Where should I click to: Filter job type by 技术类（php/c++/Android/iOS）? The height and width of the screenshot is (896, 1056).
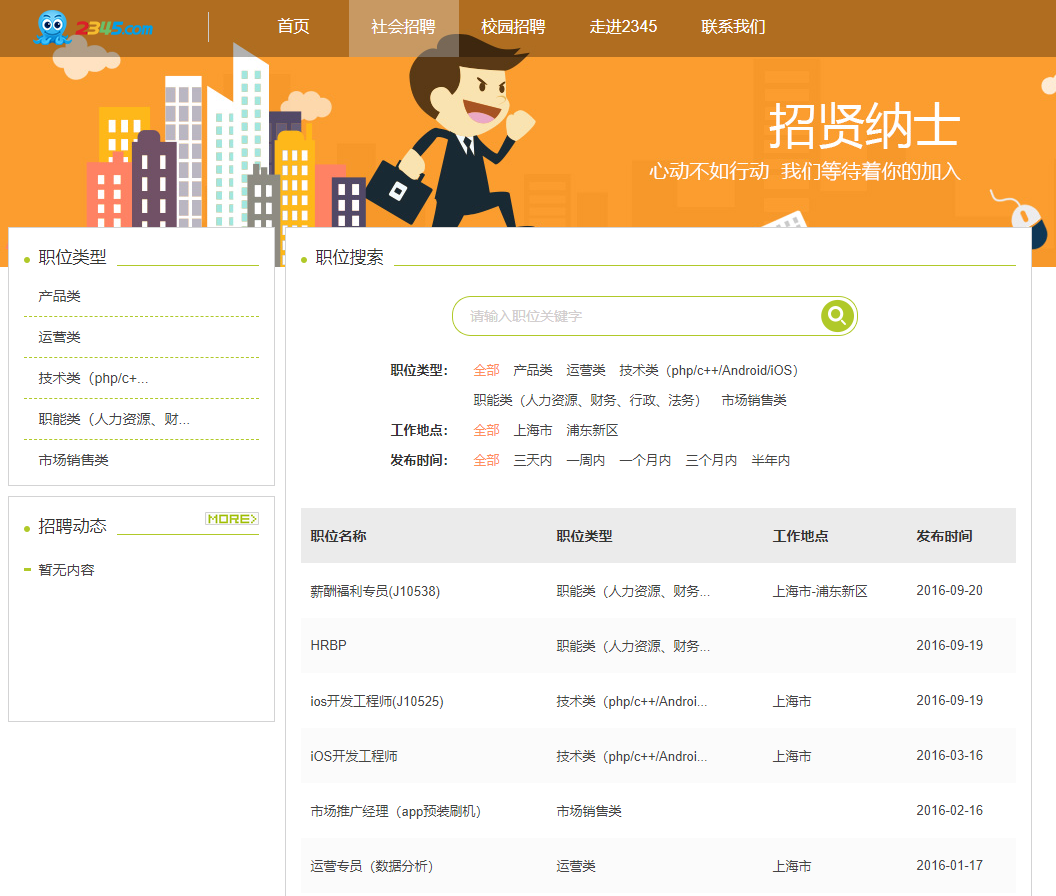(708, 370)
